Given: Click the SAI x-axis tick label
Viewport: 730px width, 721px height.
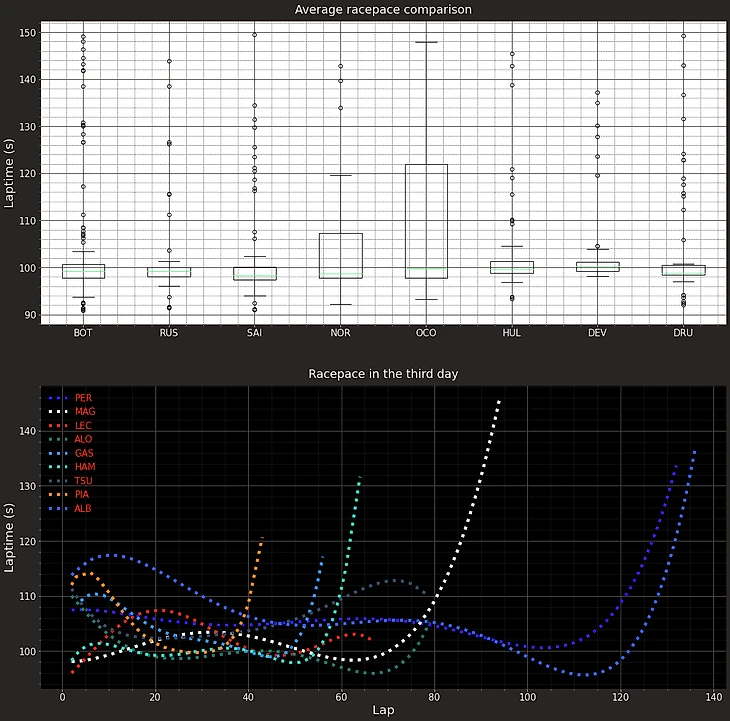Looking at the screenshot, I should pyautogui.click(x=255, y=333).
